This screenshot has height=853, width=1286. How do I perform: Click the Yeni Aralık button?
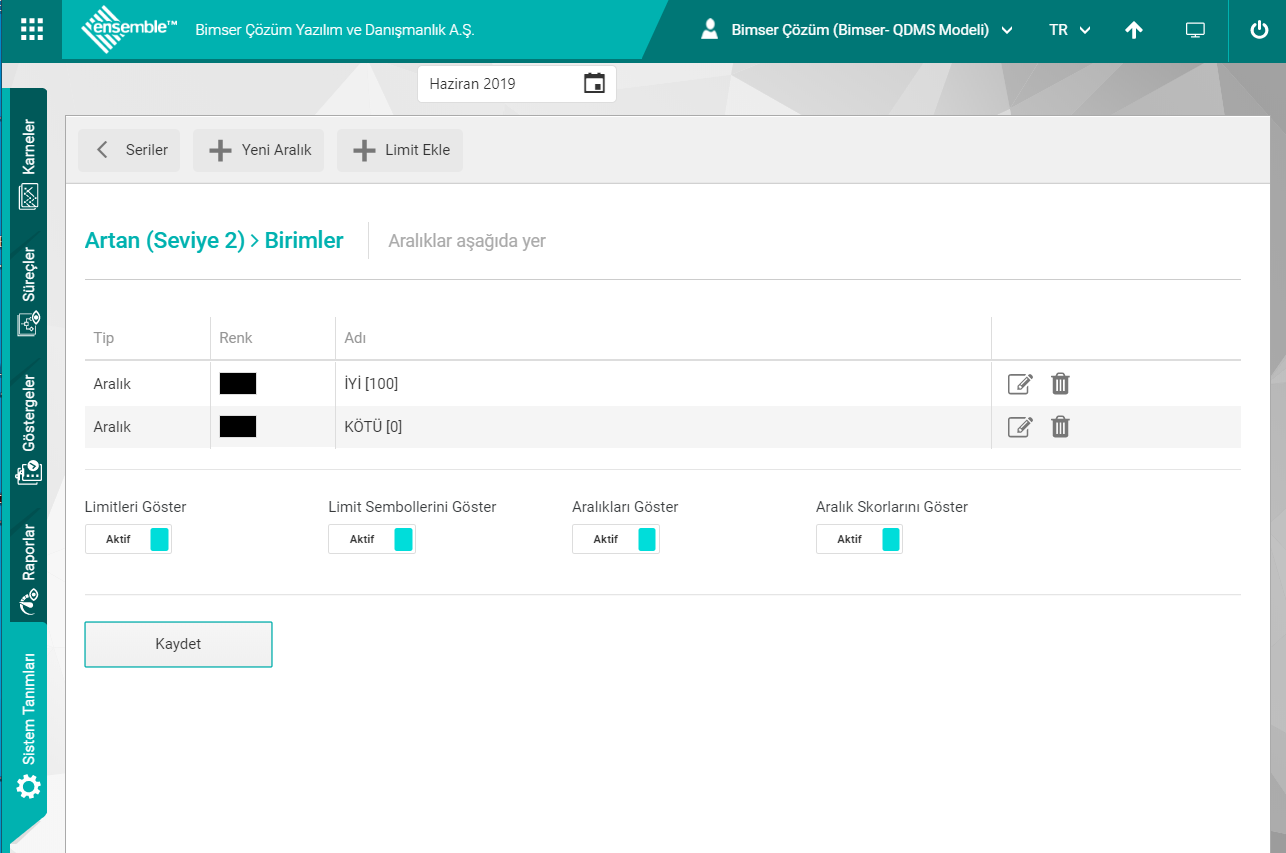click(259, 150)
